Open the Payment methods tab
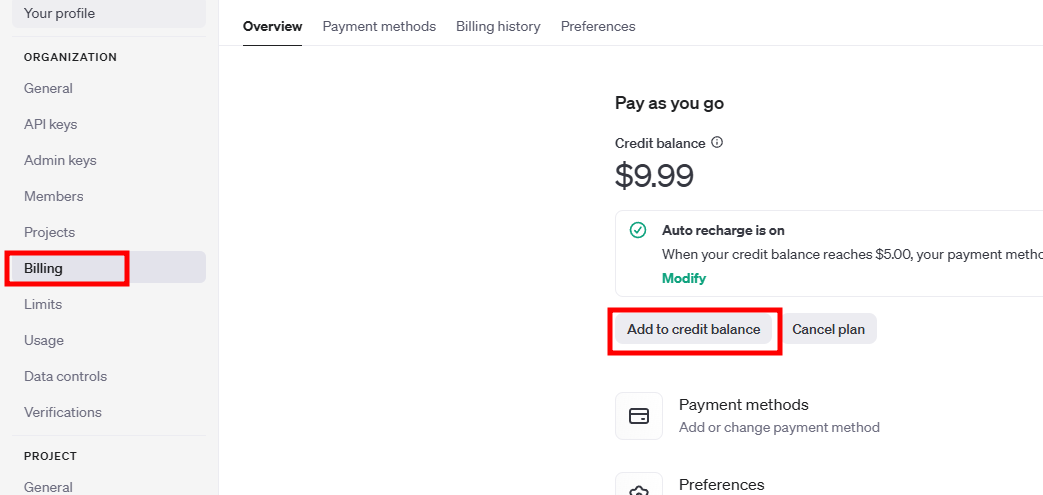 click(379, 26)
